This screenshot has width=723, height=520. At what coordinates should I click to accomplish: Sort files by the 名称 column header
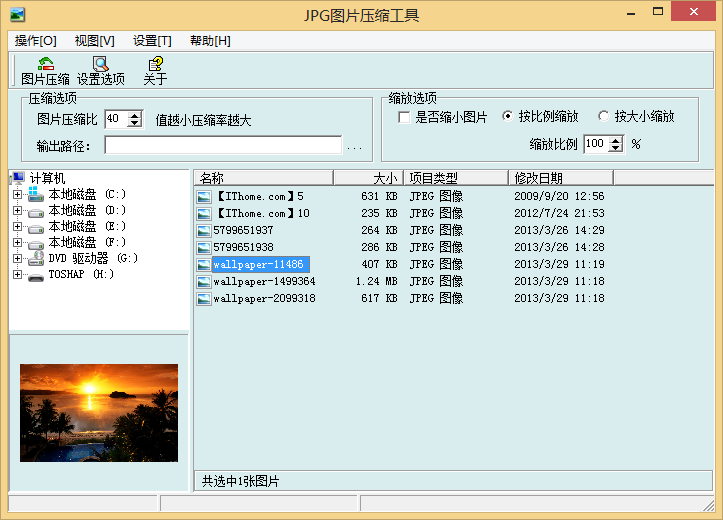264,177
